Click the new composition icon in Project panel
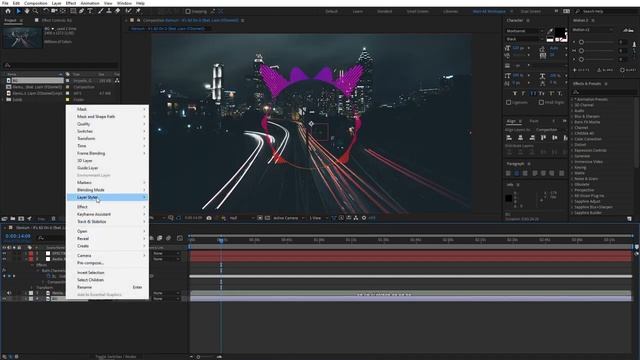The image size is (640, 360). (21, 219)
